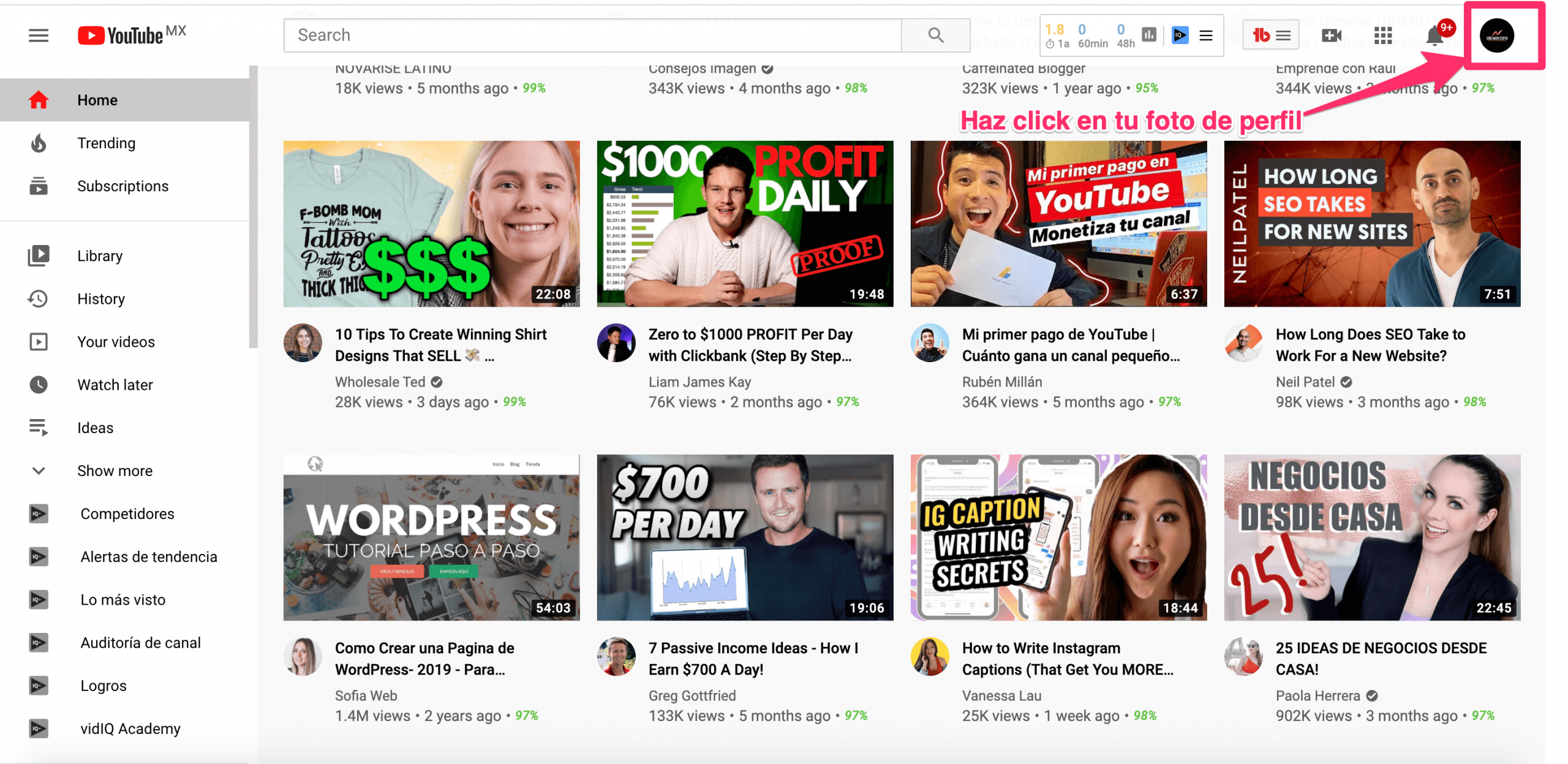The image size is (1568, 764).
Task: Click title 'Zero to $1000 PROFIT Per Day'
Action: (x=750, y=345)
